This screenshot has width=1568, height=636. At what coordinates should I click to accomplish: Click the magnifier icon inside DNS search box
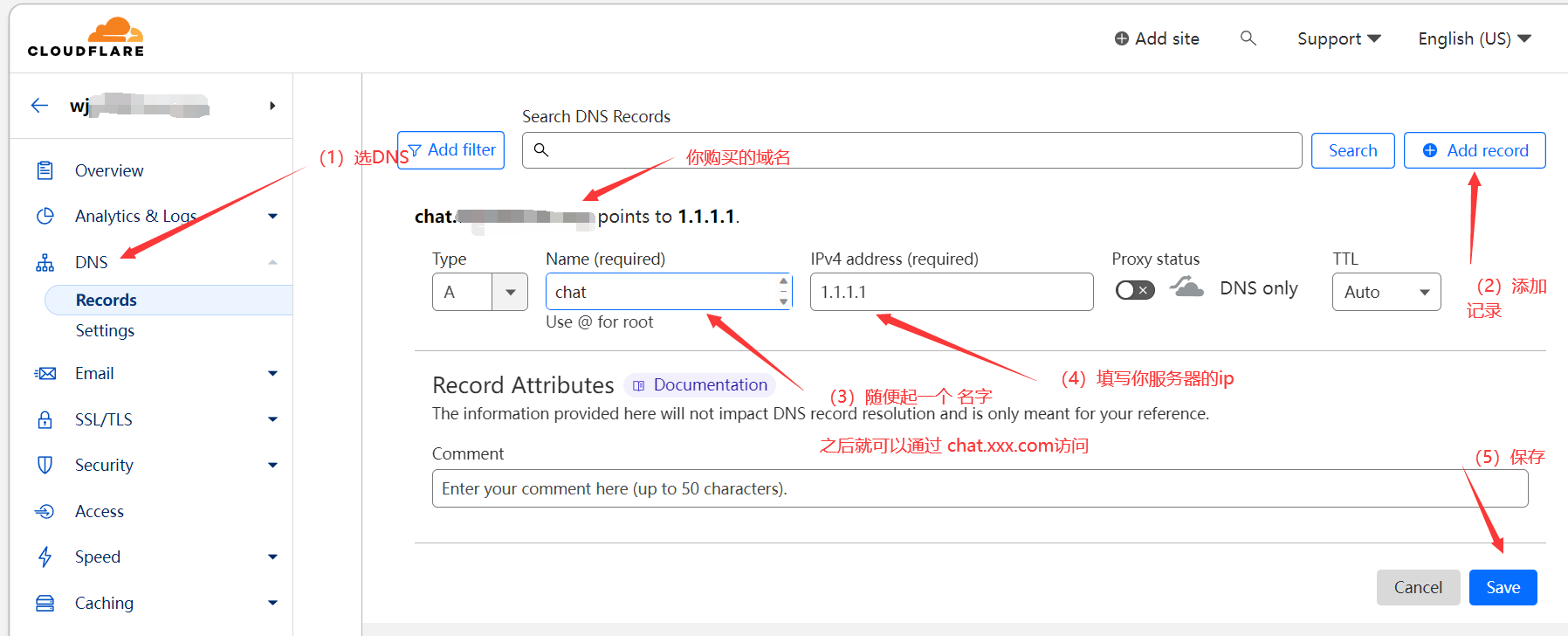pos(541,150)
